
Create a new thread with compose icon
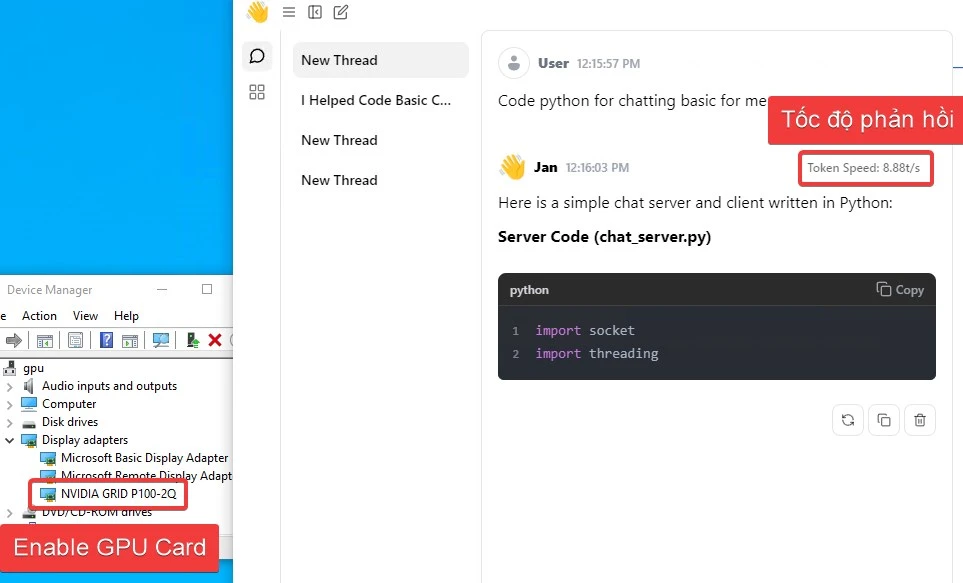341,12
